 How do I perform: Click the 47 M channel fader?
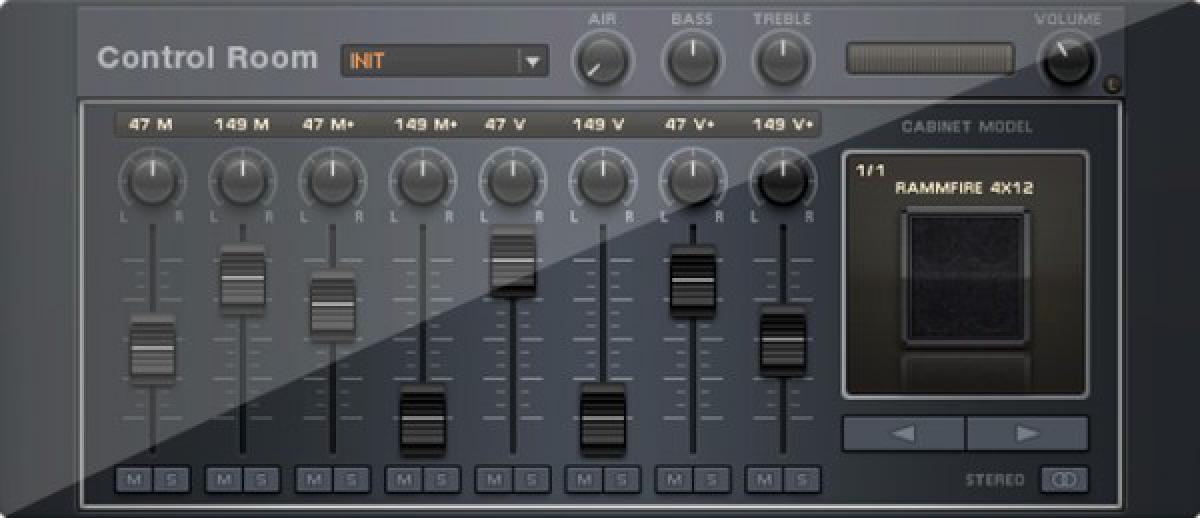pos(152,348)
